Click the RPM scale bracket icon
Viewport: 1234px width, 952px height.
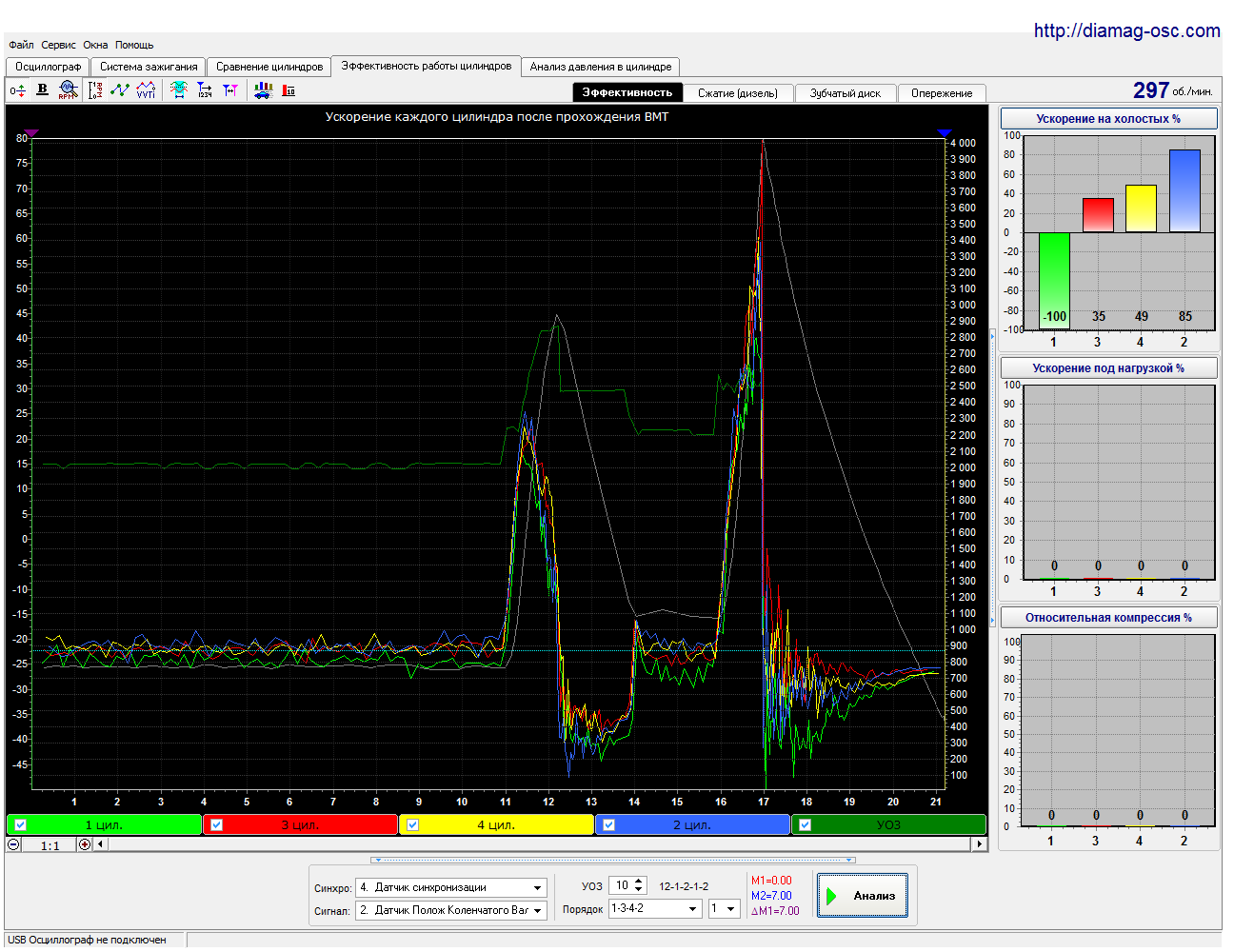(95, 90)
